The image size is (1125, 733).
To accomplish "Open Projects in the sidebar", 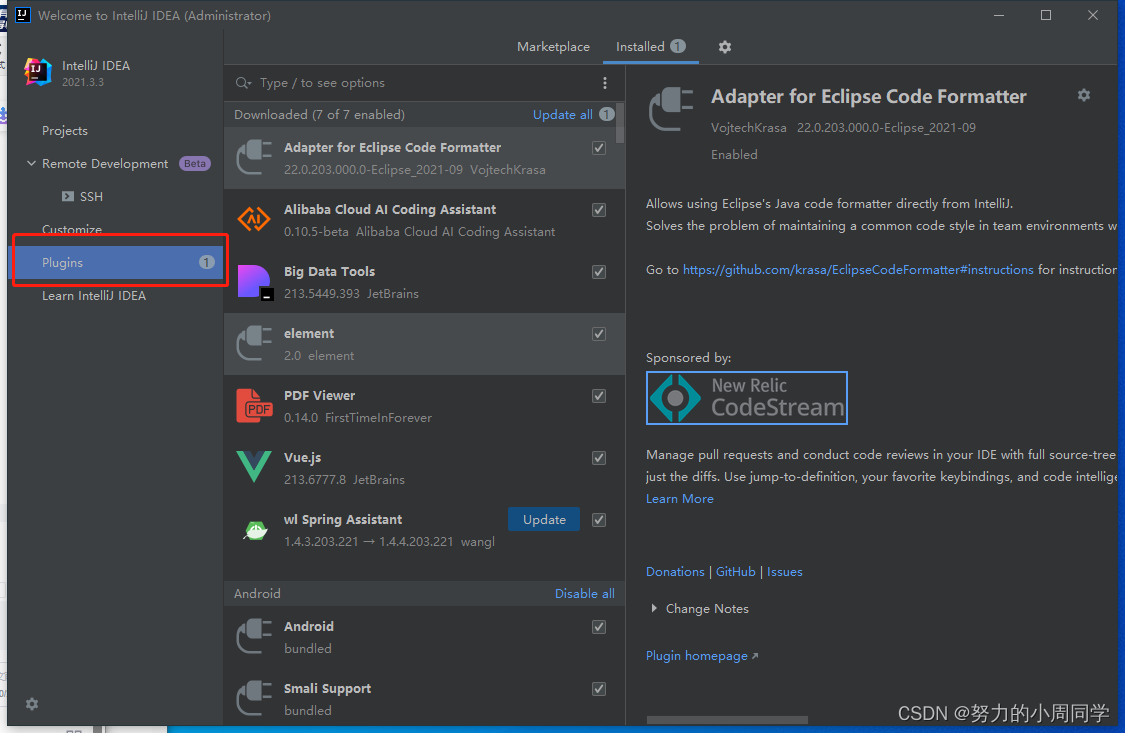I will point(65,131).
